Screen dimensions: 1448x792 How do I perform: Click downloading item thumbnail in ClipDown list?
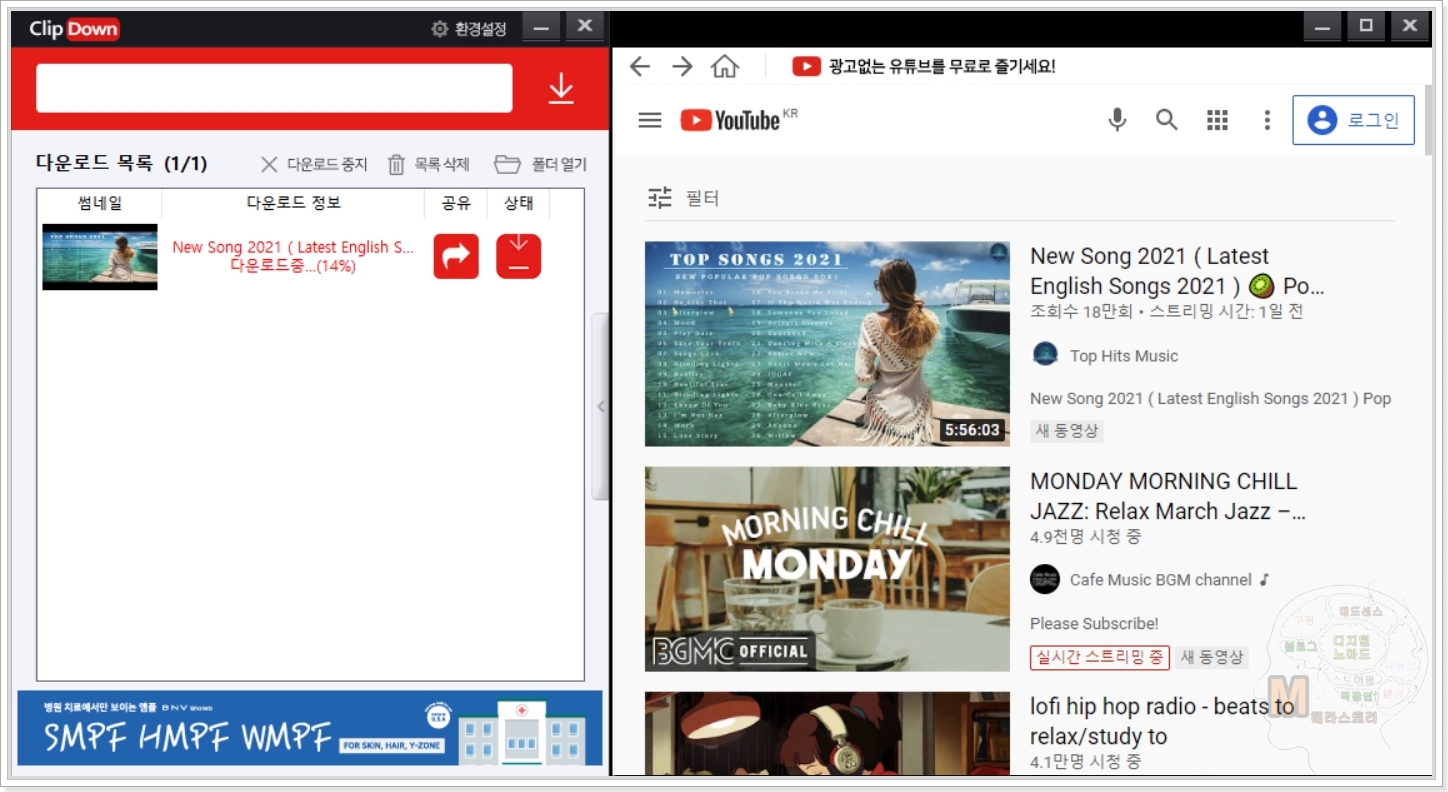tap(100, 257)
